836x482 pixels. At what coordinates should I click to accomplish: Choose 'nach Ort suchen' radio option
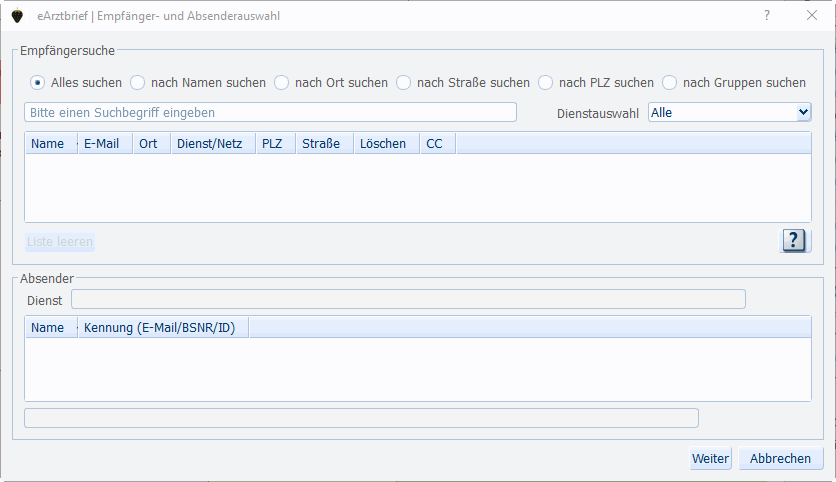pyautogui.click(x=282, y=83)
